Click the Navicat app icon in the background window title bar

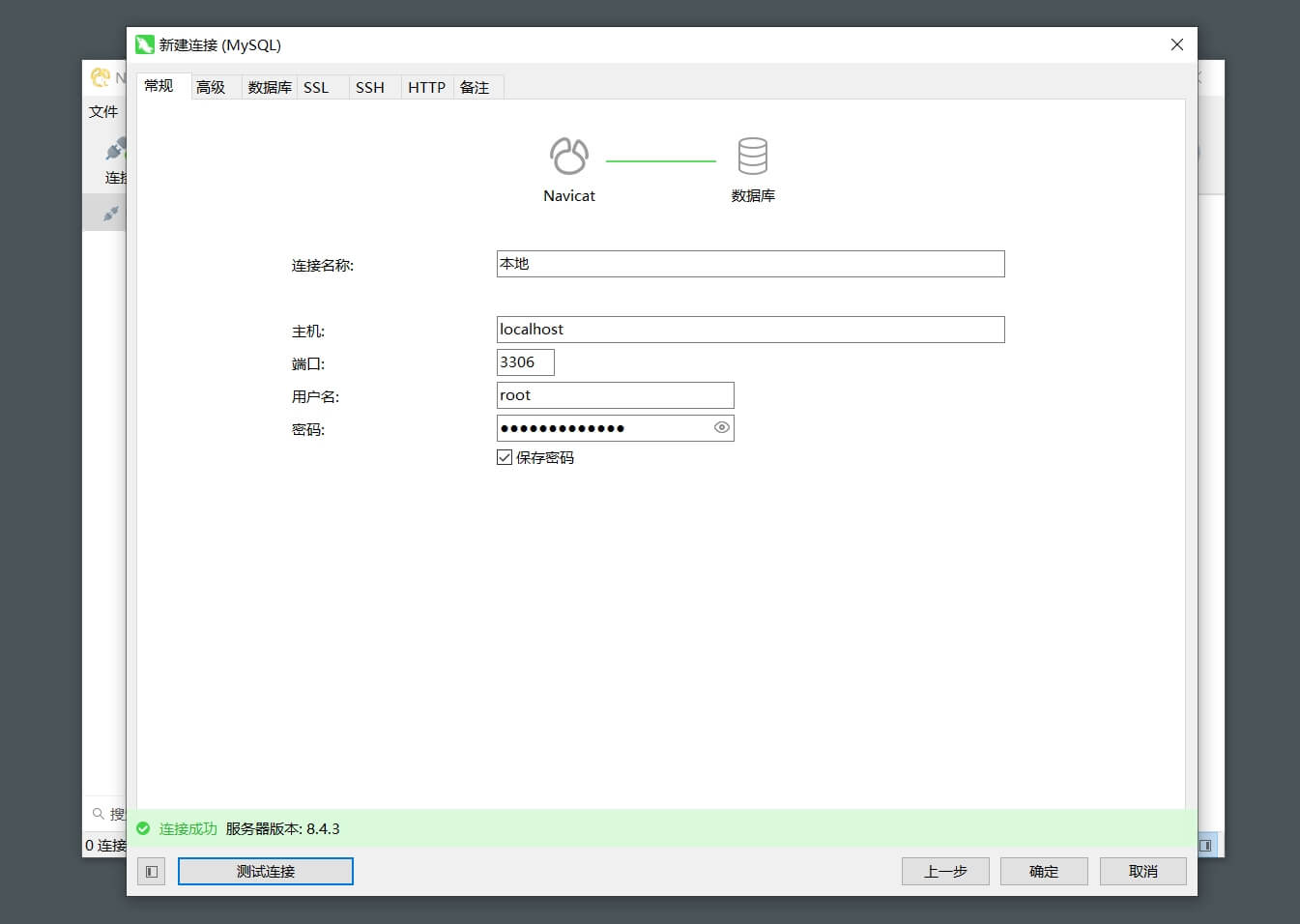[100, 77]
